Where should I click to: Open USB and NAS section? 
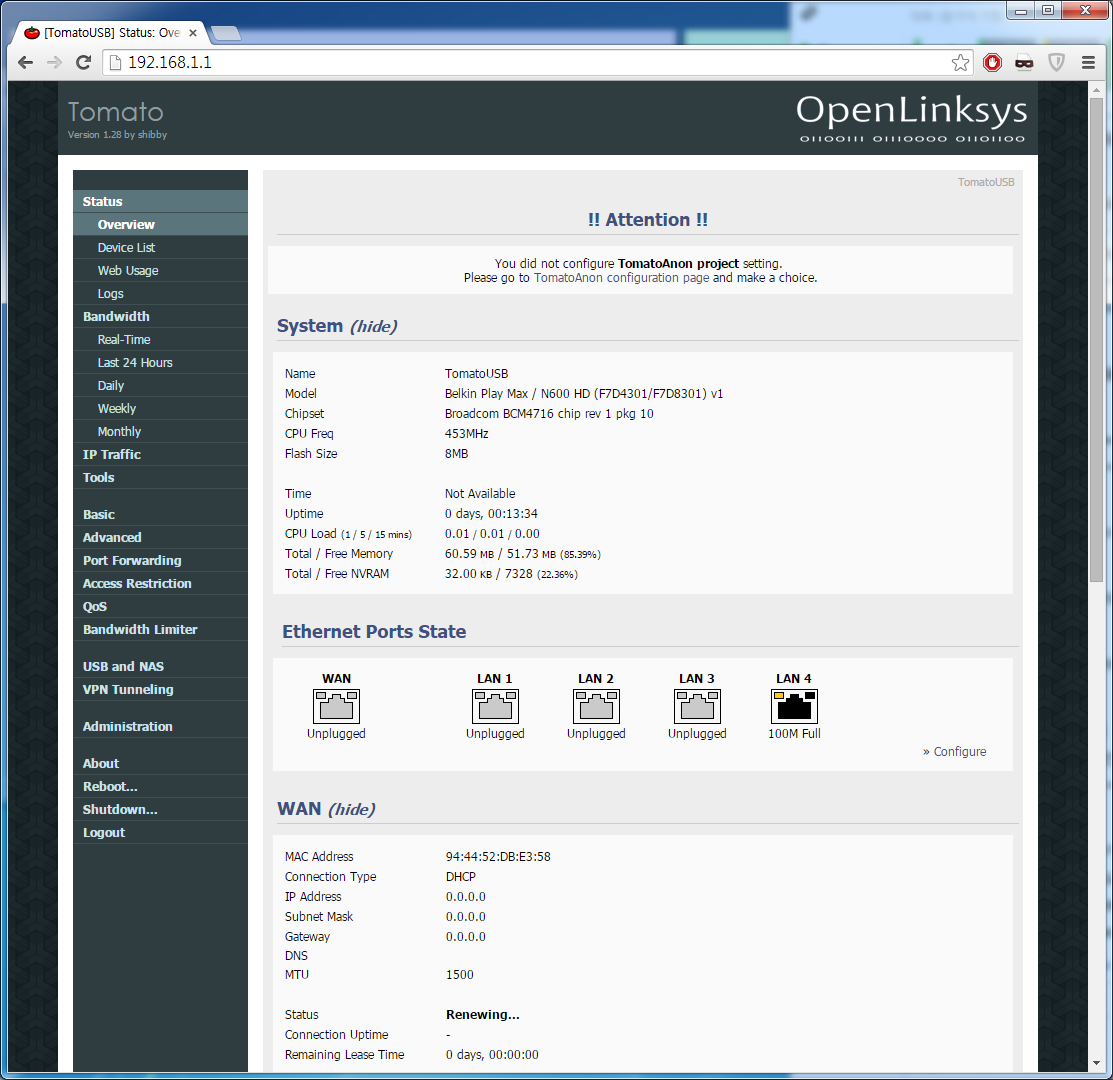click(x=160, y=666)
